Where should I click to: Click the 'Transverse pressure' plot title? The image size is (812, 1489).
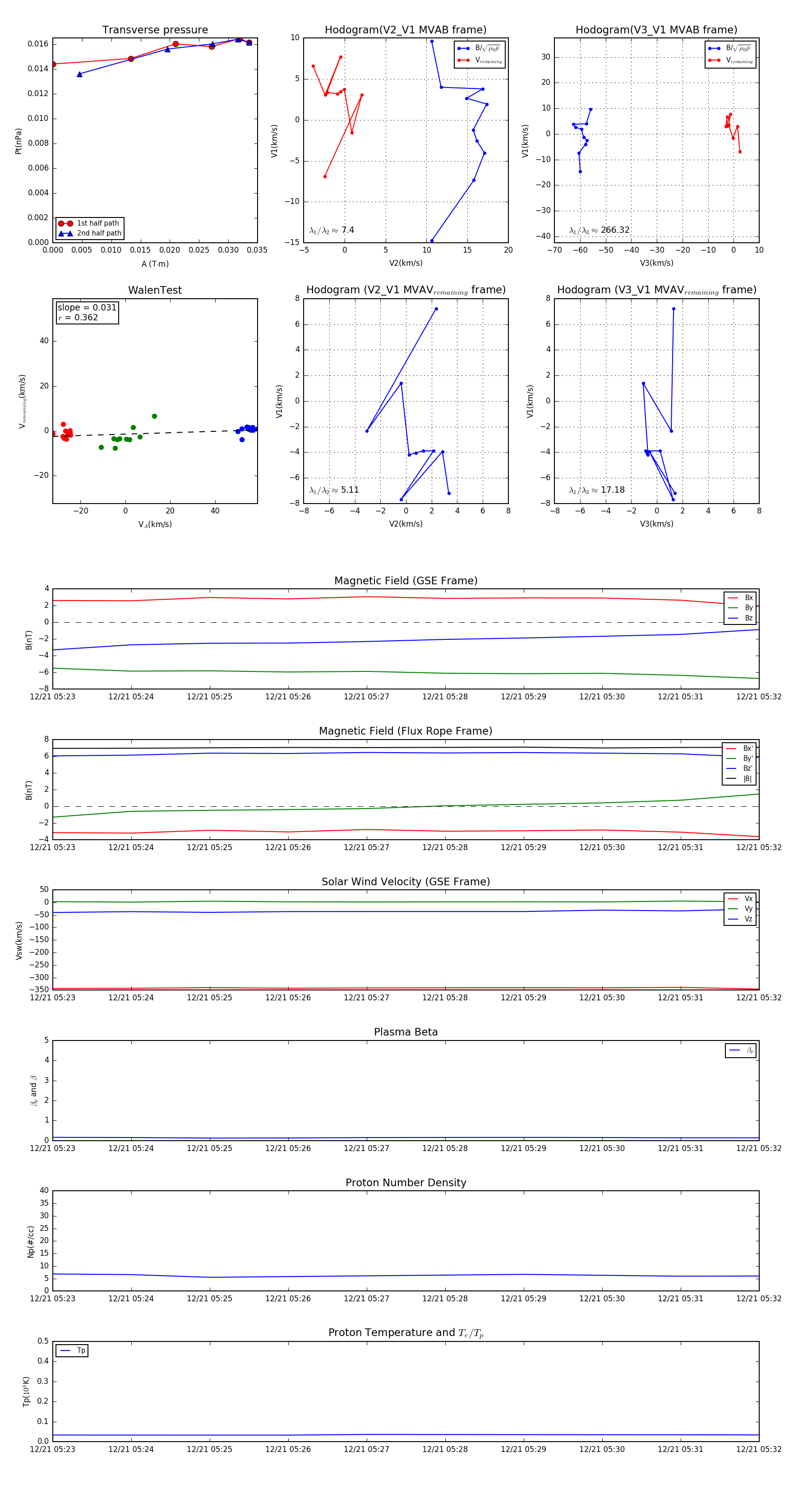tap(155, 30)
